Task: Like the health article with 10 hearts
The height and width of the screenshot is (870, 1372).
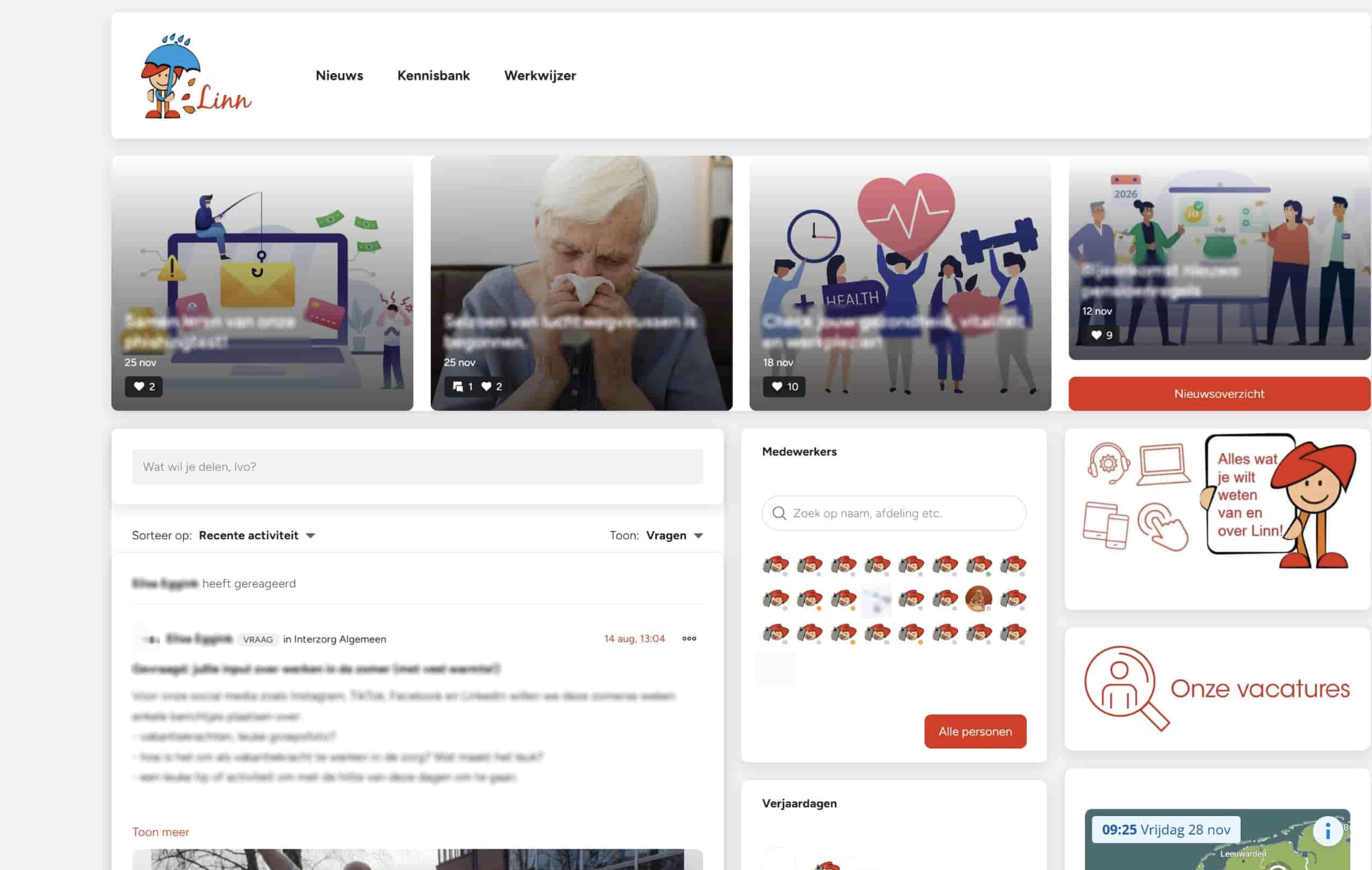Action: point(777,387)
